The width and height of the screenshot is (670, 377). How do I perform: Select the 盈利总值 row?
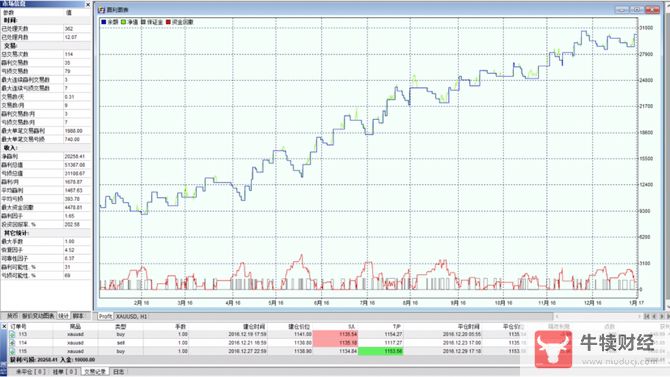[x=46, y=165]
